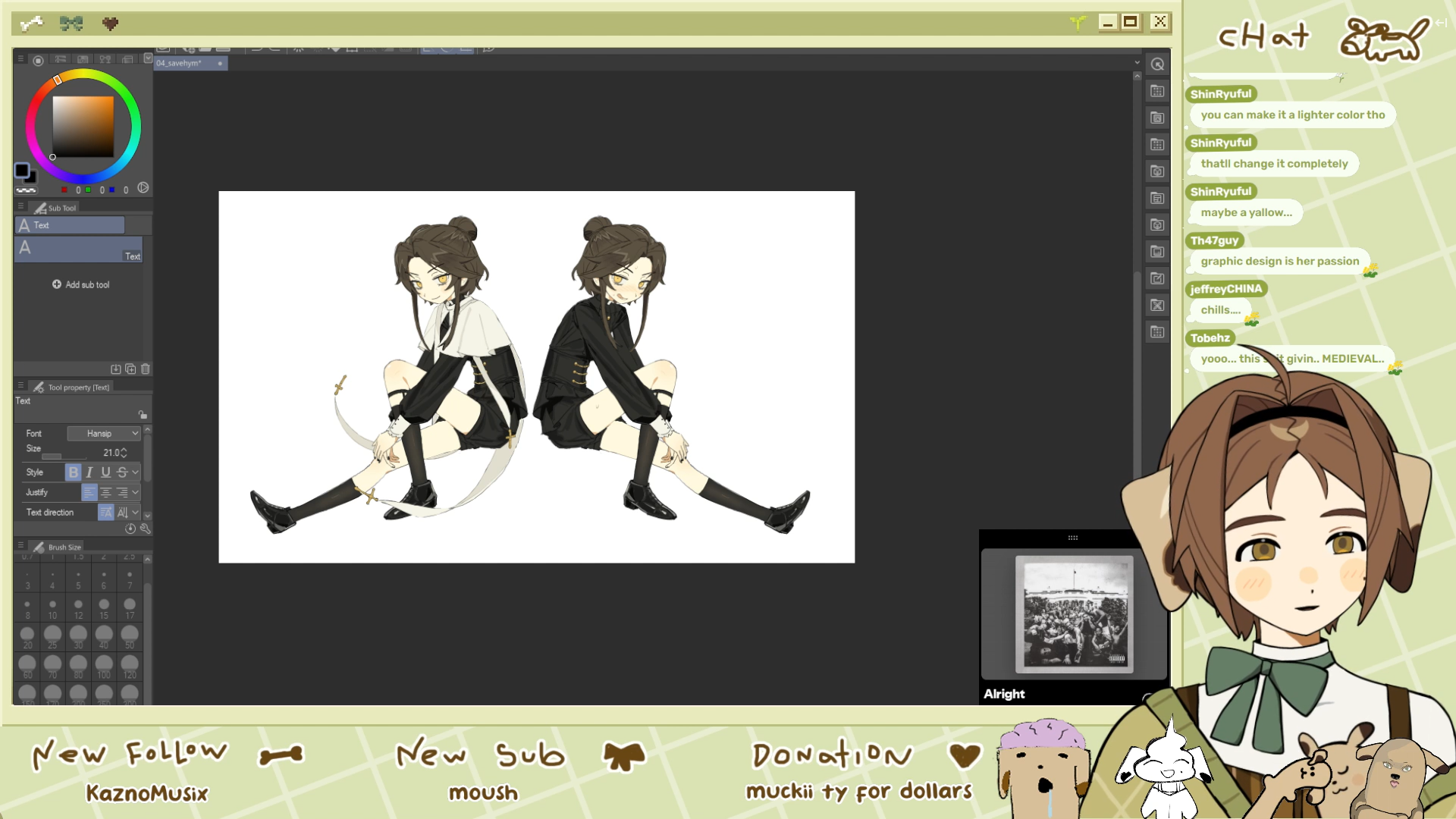Open the Hansip font dropdown
This screenshot has width=1456, height=819.
(x=104, y=434)
